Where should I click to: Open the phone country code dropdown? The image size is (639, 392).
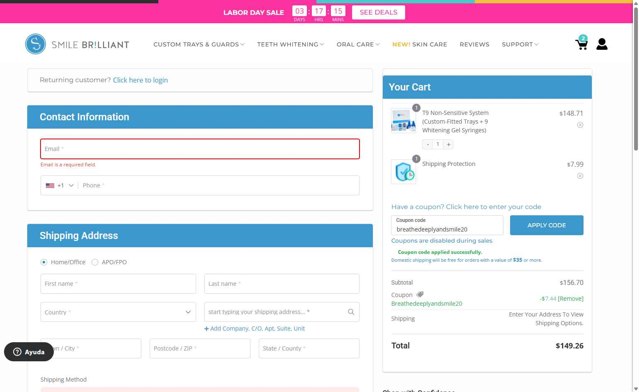point(59,185)
